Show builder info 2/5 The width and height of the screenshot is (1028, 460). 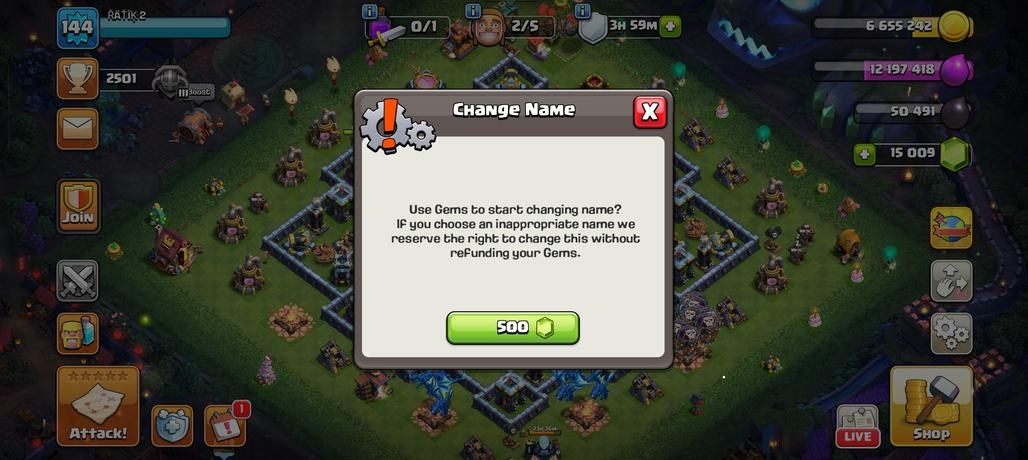coord(513,27)
